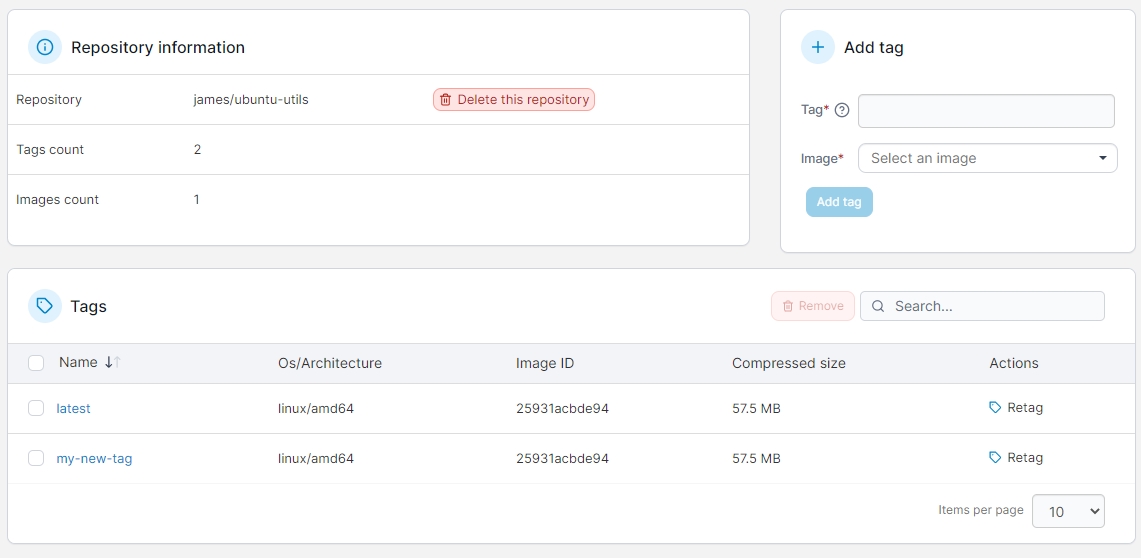This screenshot has width=1141, height=558.
Task: Retag the latest tag
Action: point(1016,408)
